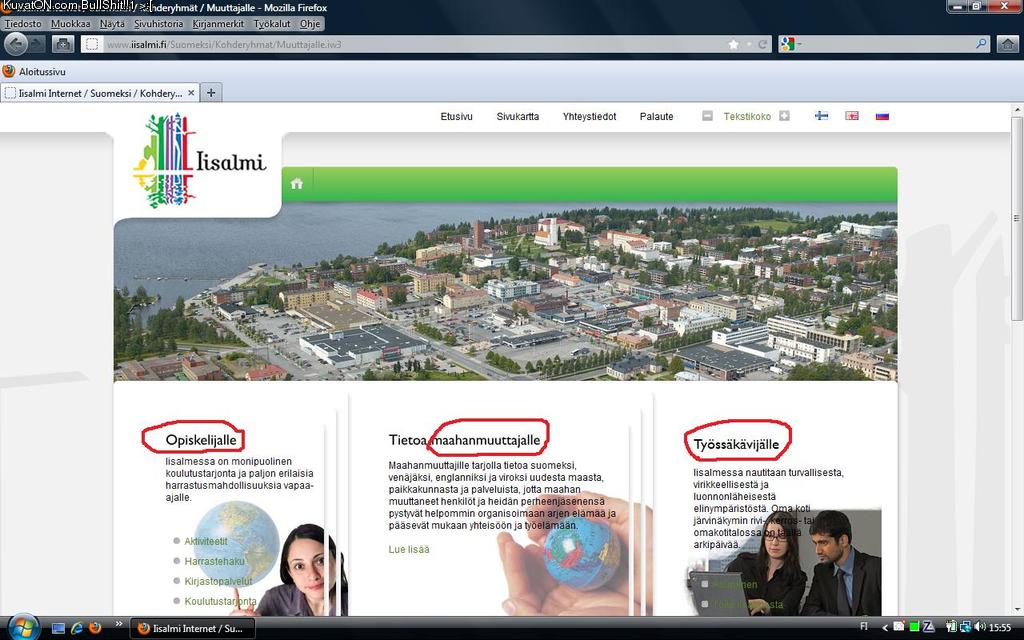Open the Windows Start menu orb
This screenshot has width=1024, height=640.
click(x=22, y=627)
